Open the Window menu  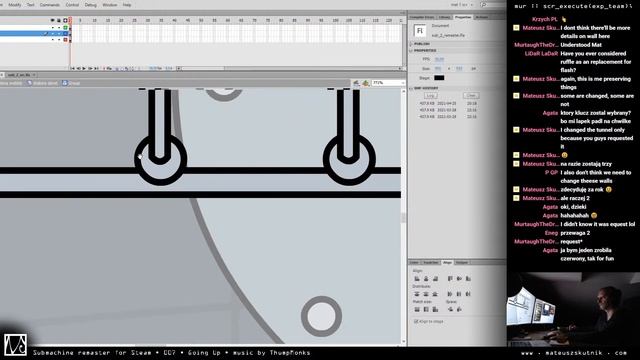point(109,5)
